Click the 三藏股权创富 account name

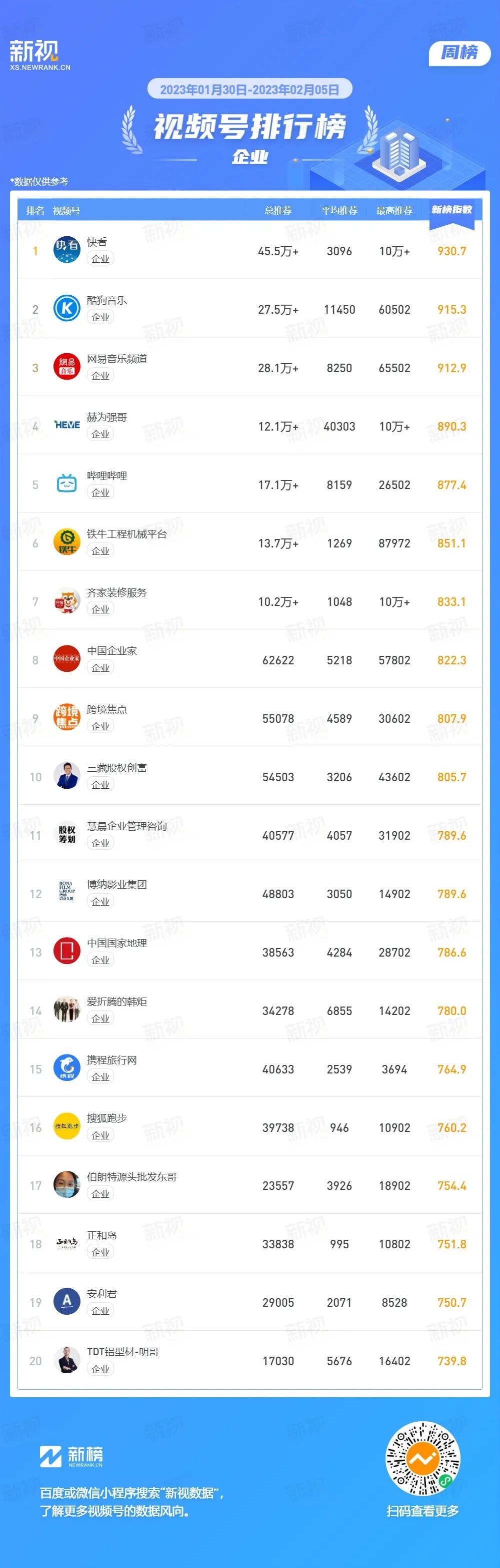pos(117,768)
